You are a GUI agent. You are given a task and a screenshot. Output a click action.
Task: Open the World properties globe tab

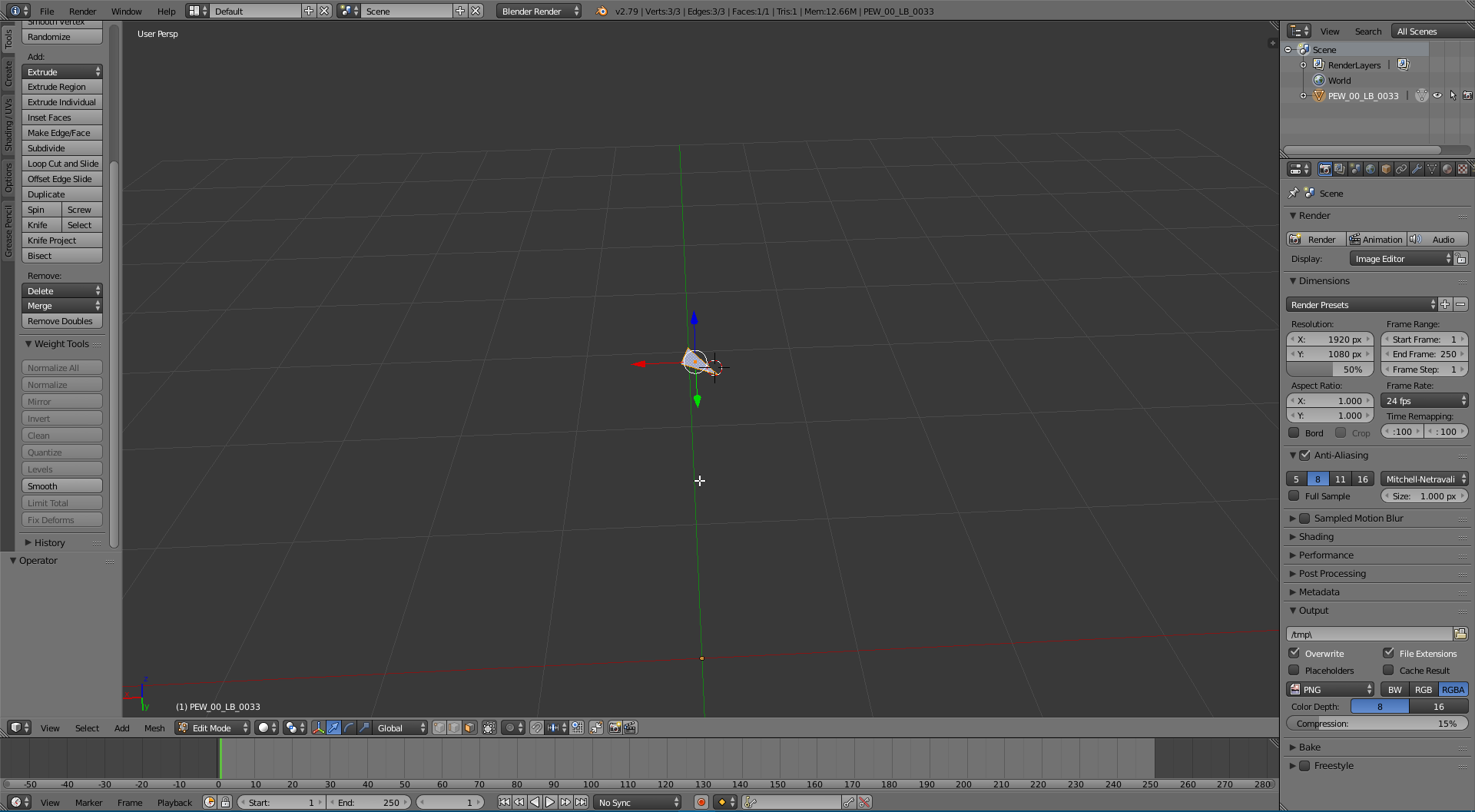1371,169
